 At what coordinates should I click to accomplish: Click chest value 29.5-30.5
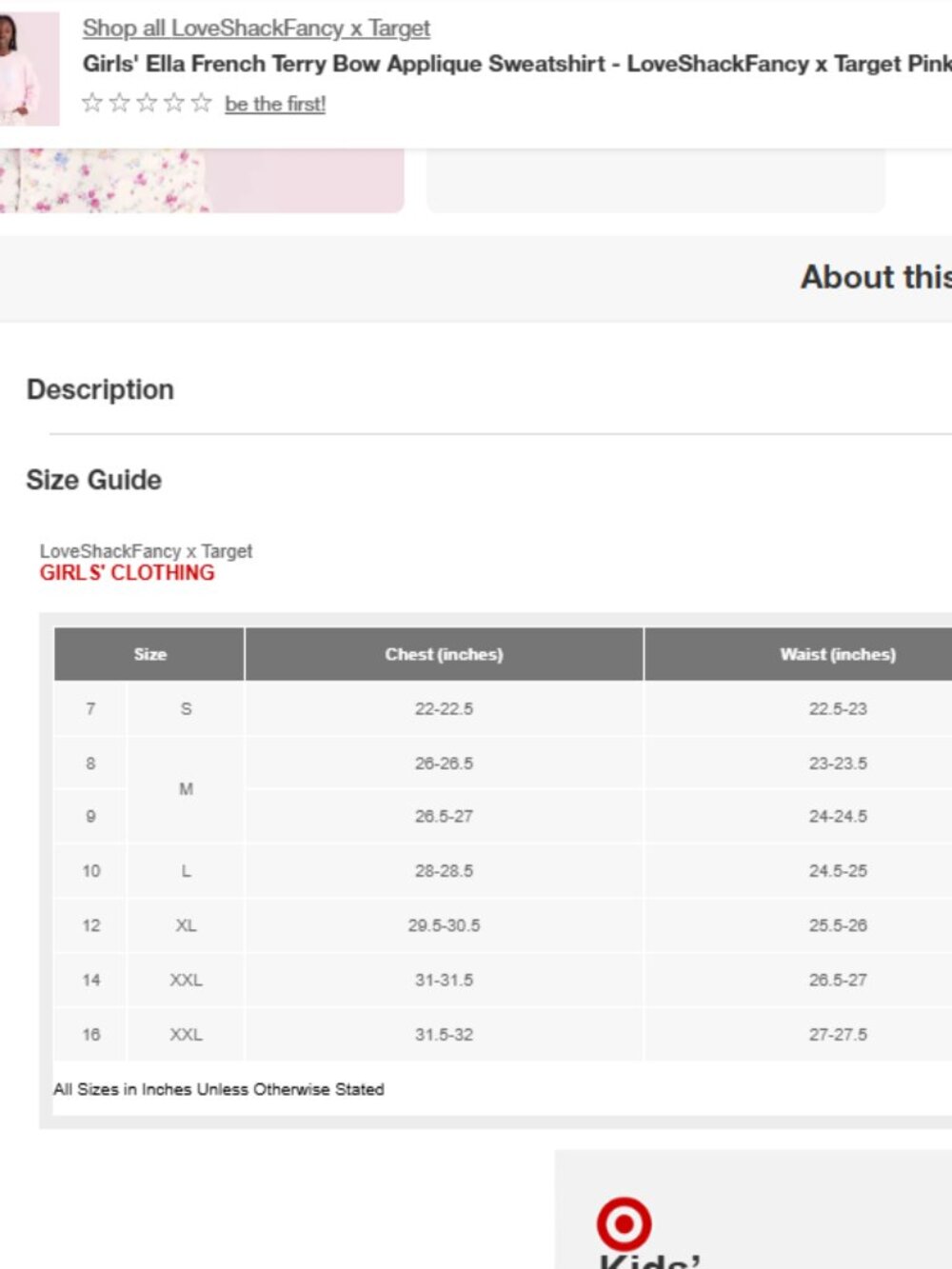(444, 925)
